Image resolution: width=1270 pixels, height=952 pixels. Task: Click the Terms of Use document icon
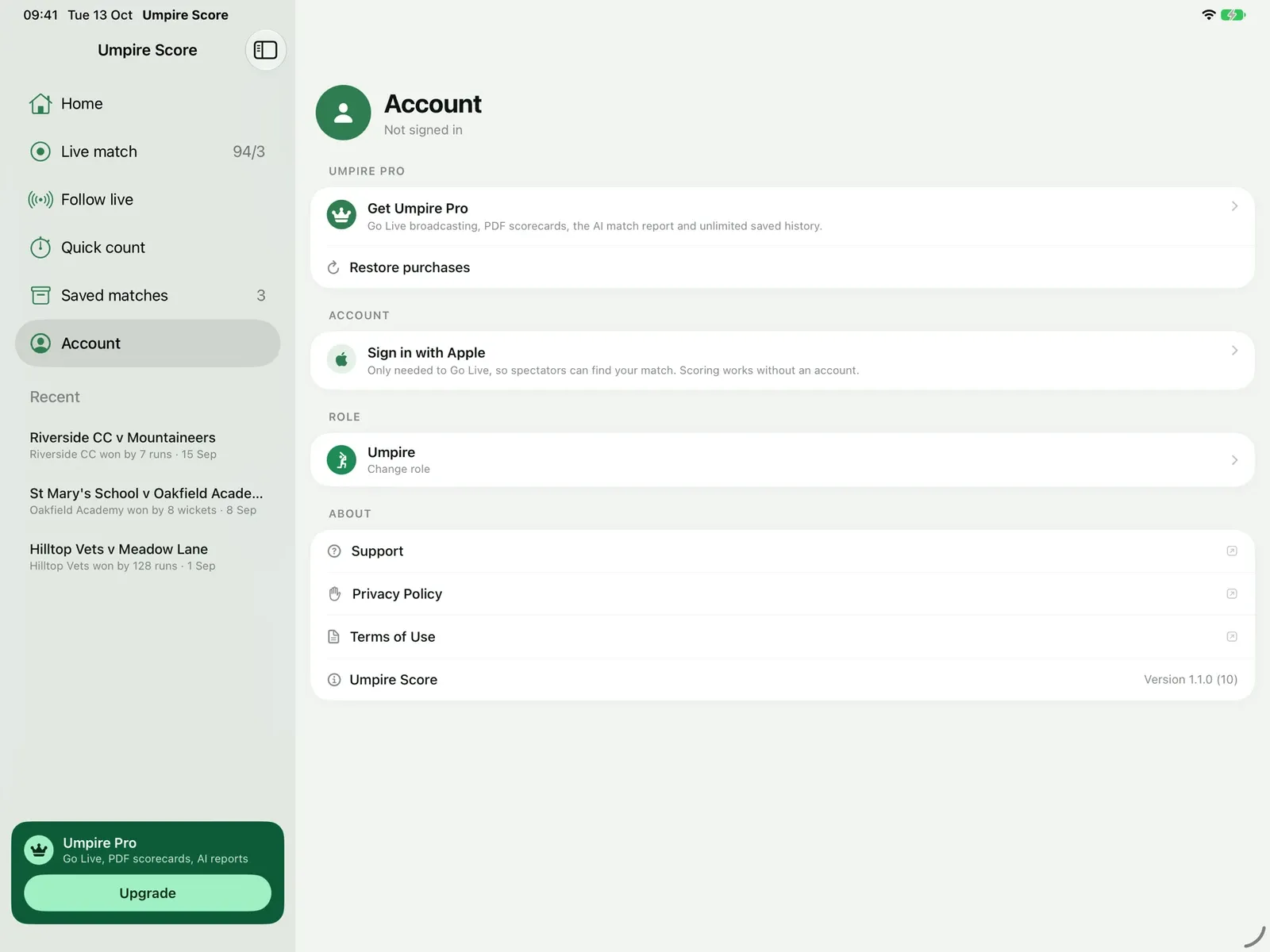[x=333, y=637]
